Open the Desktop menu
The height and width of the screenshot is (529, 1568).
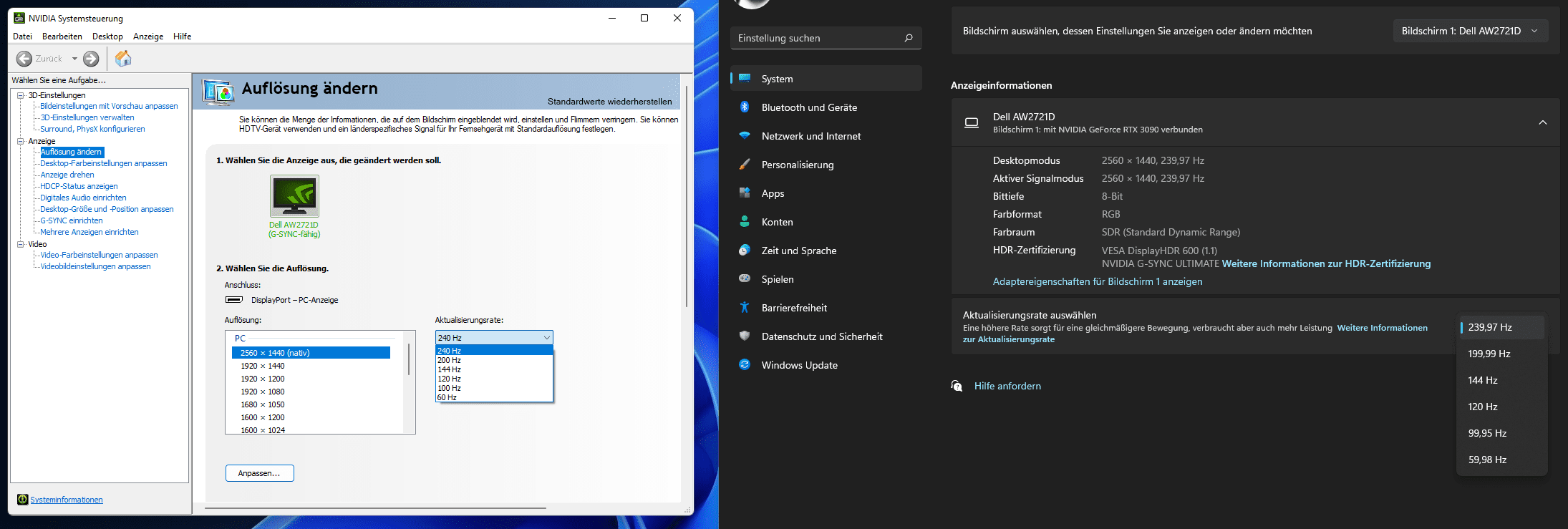[107, 37]
